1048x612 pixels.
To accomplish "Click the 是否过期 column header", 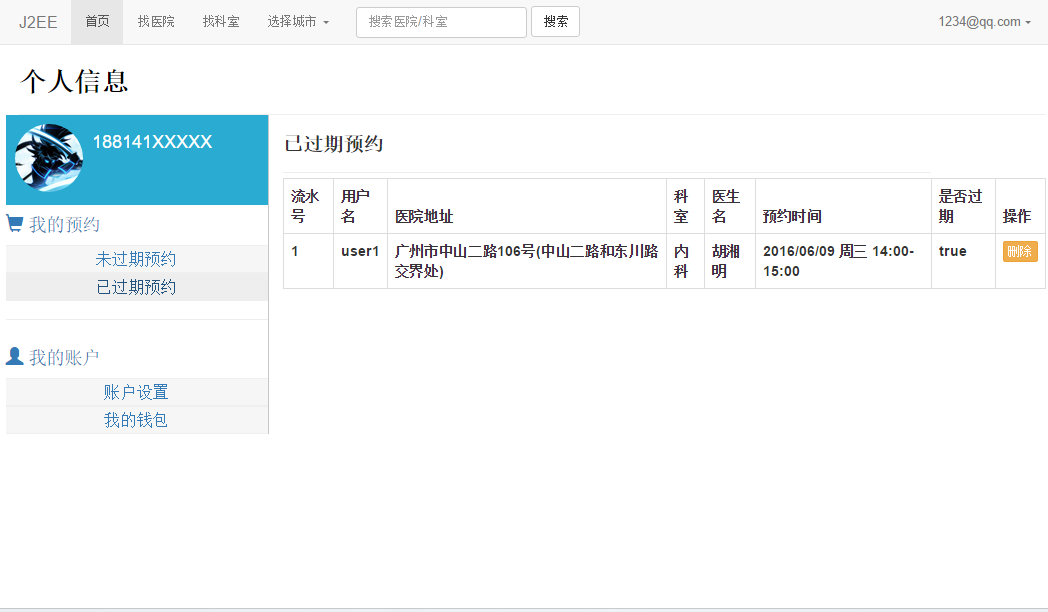I will tap(963, 206).
